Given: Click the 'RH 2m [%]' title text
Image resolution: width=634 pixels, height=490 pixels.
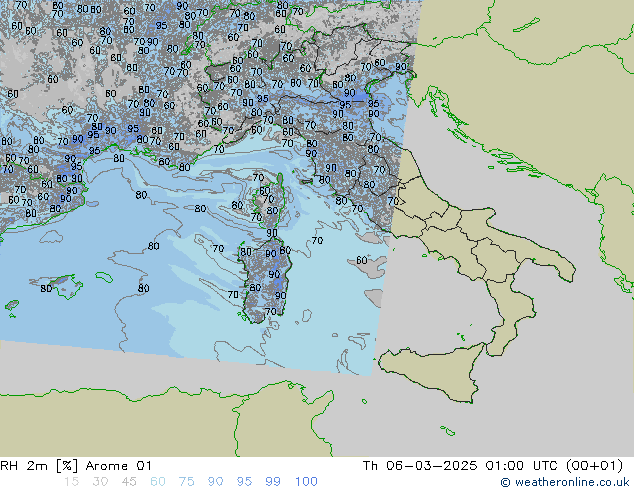Looking at the screenshot, I should (x=39, y=466).
